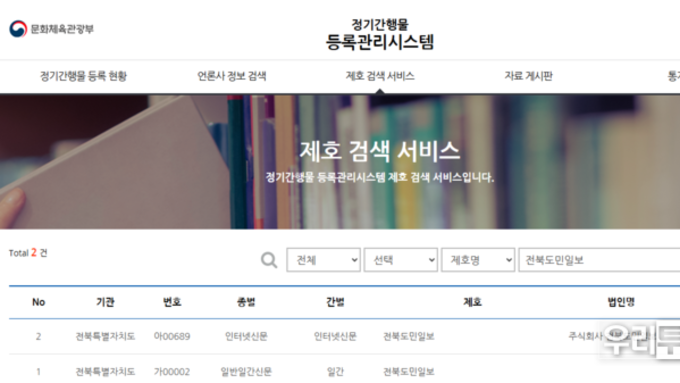
Task: Click the 정기간행물 등록관리시스템 site title
Action: coord(380,34)
